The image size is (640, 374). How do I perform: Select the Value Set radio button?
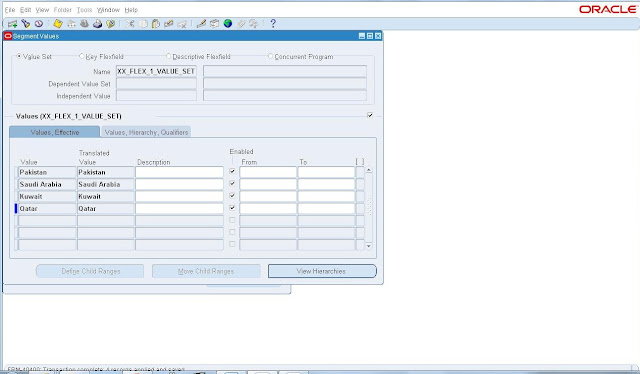pyautogui.click(x=19, y=56)
